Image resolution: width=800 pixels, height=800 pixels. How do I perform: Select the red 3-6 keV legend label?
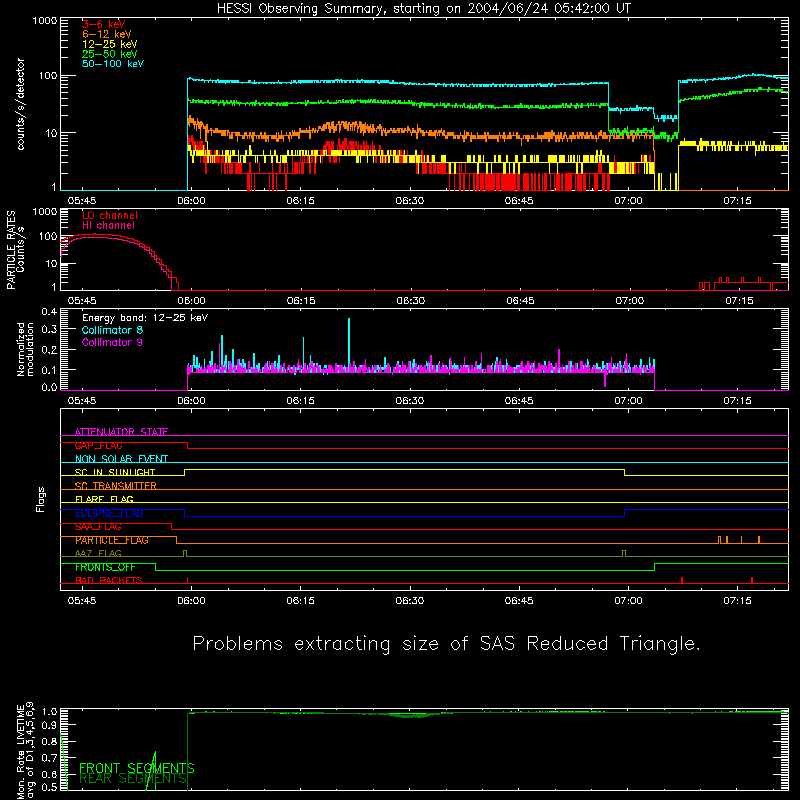point(104,24)
